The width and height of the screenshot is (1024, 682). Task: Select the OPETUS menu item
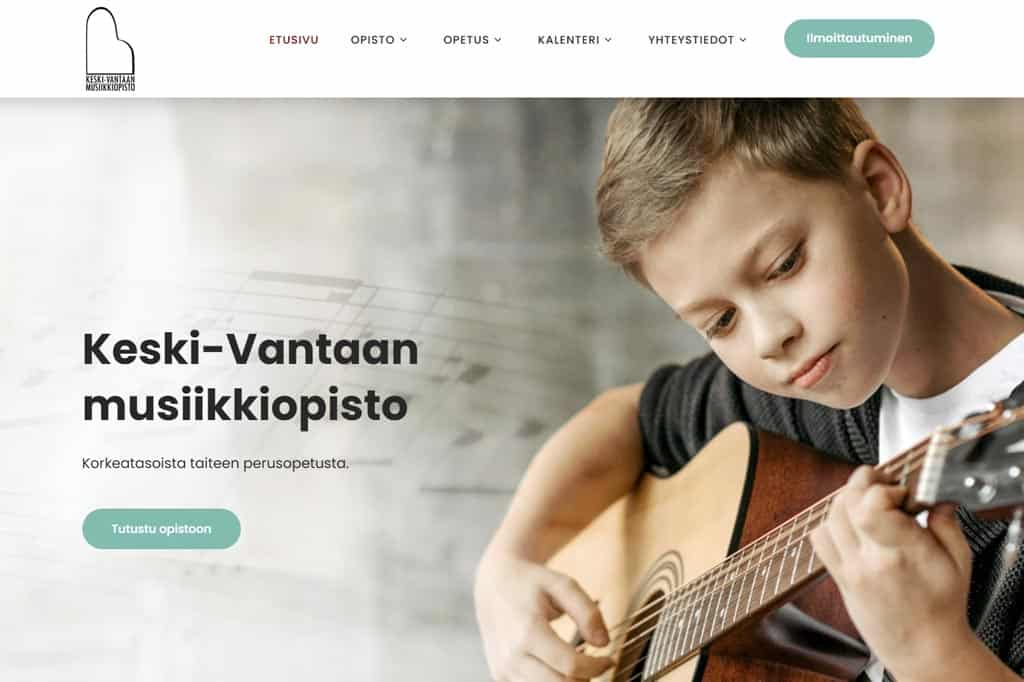point(466,40)
